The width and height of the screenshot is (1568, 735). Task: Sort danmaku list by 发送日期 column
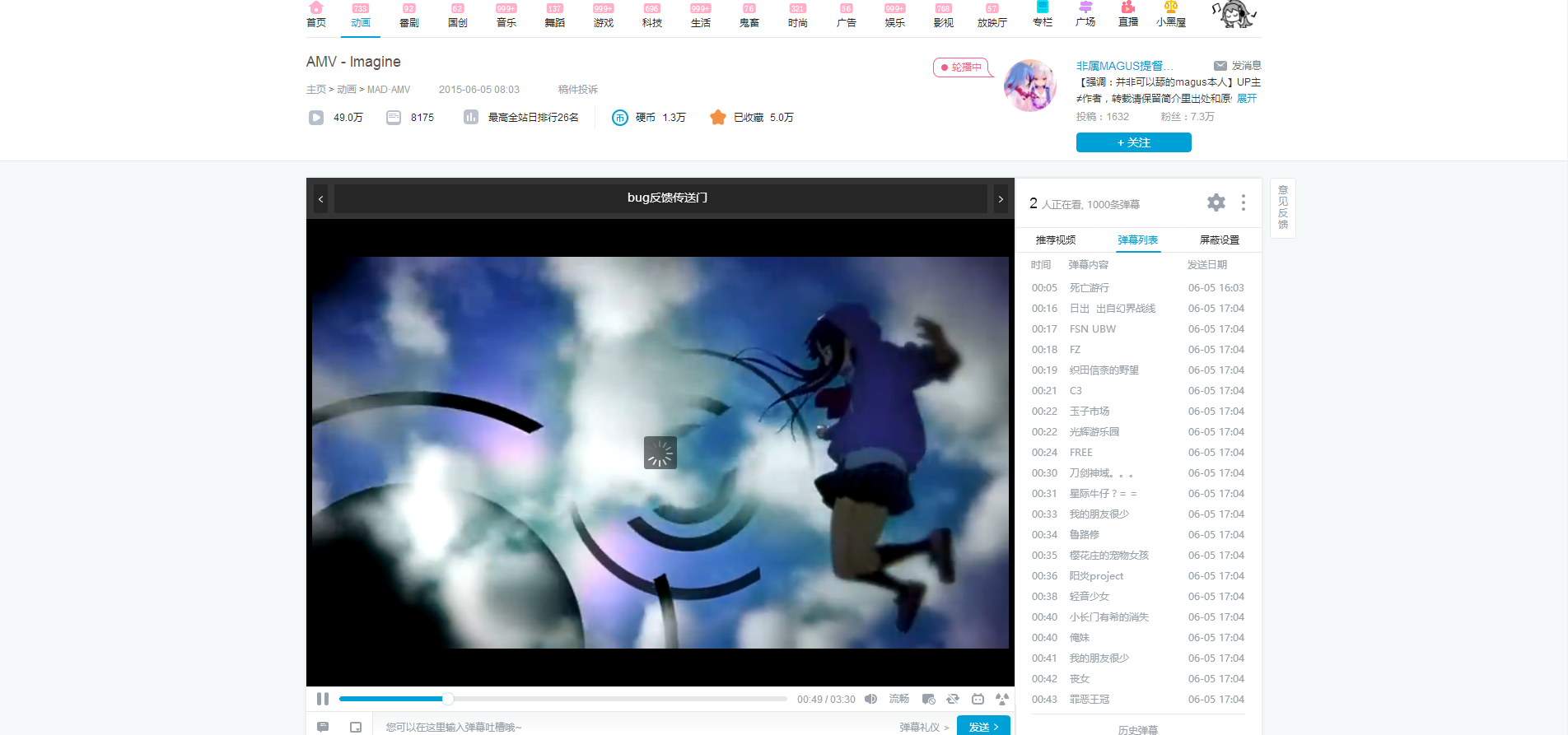[1207, 264]
